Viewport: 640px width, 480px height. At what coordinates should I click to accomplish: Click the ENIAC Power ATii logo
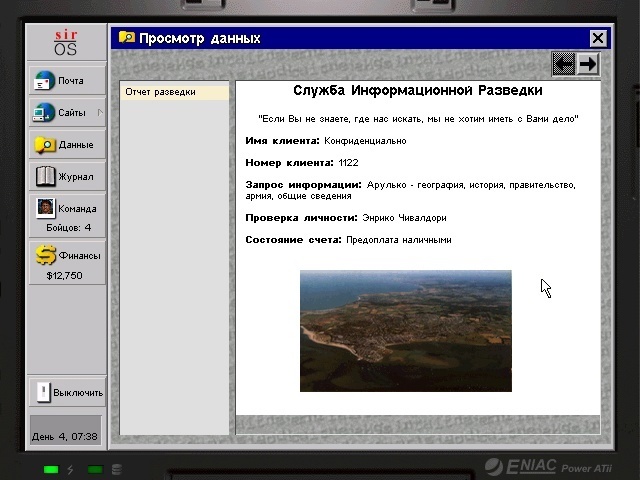coord(549,467)
